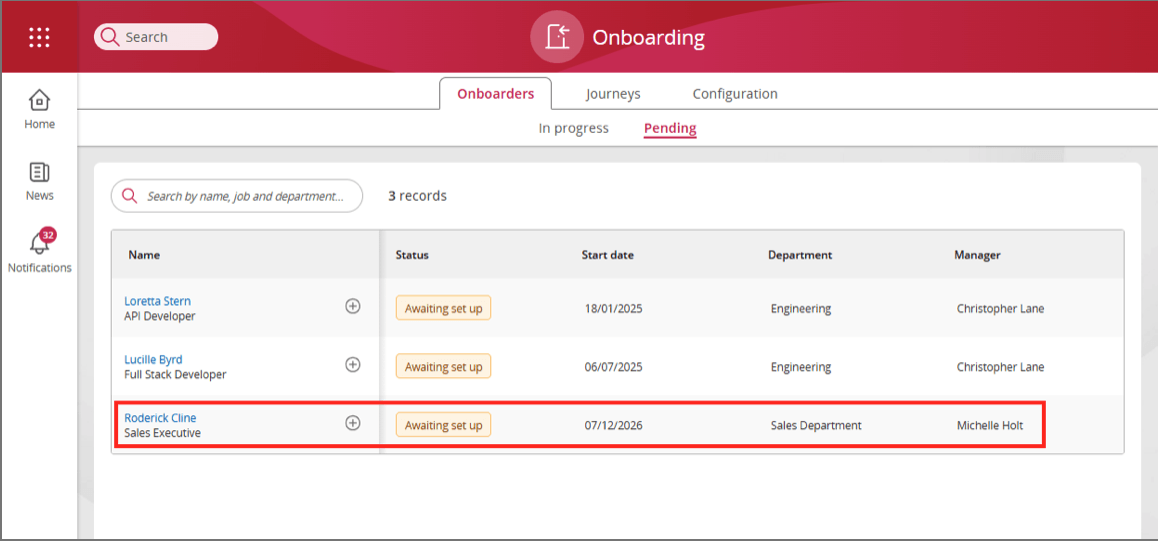Open the app launcher grid icon
1158x542 pixels.
tap(39, 37)
